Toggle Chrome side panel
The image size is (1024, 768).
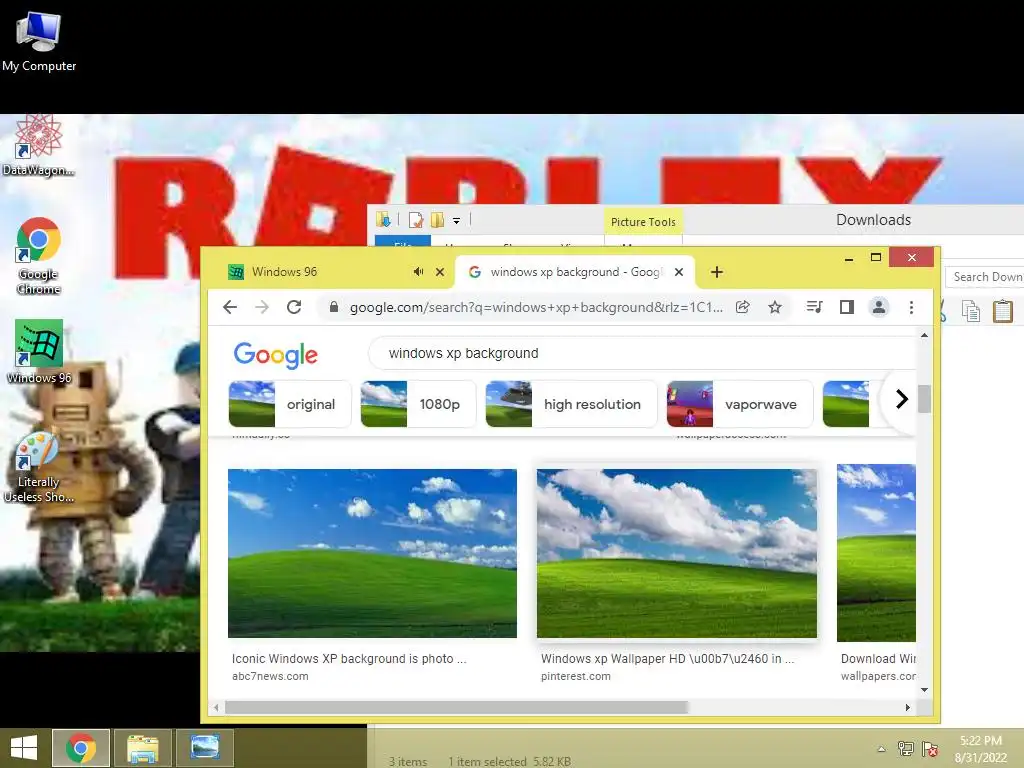coord(847,307)
